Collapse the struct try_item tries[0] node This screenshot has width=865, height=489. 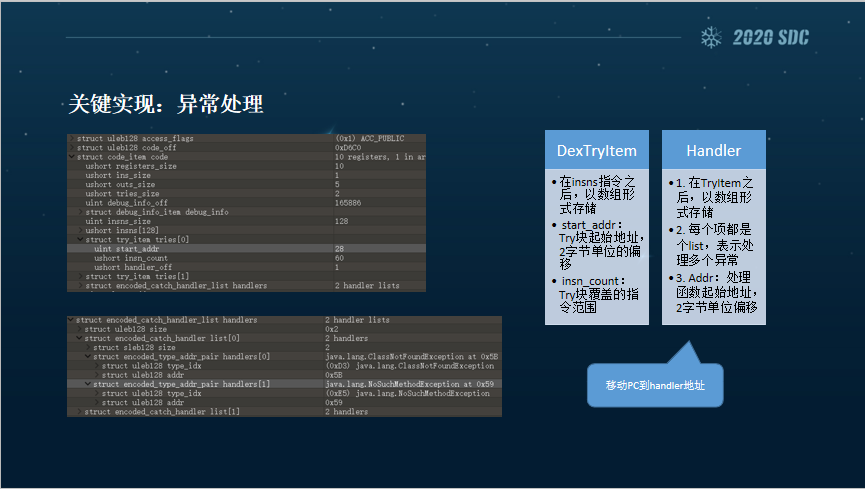(x=81, y=239)
